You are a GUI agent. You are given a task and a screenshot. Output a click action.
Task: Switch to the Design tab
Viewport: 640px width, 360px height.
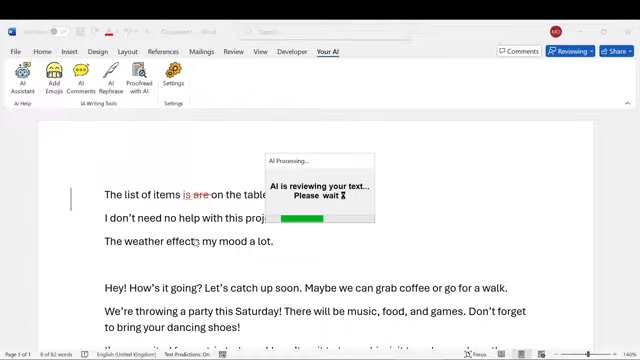[x=98, y=51]
